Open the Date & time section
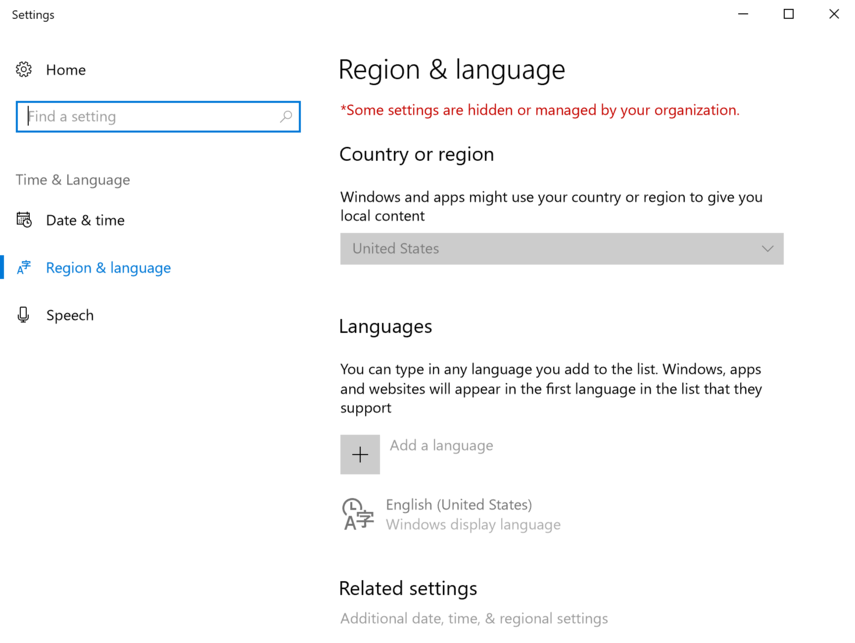Viewport: 855px width, 643px height. click(x=85, y=220)
